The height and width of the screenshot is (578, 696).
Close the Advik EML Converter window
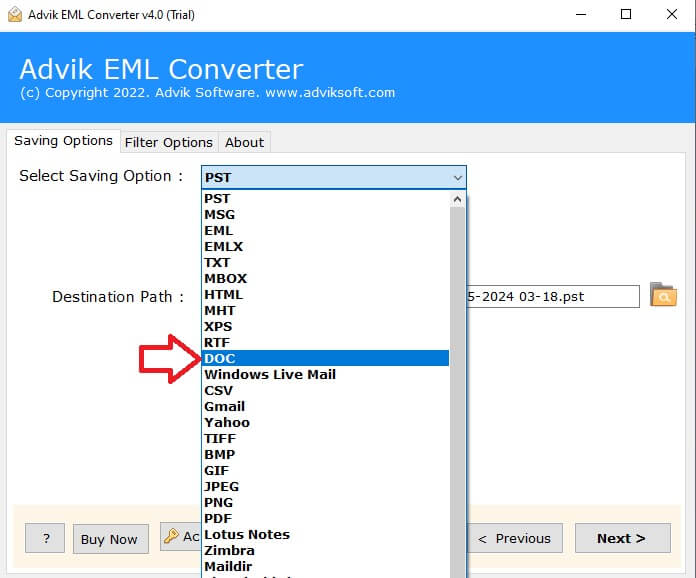pos(672,14)
